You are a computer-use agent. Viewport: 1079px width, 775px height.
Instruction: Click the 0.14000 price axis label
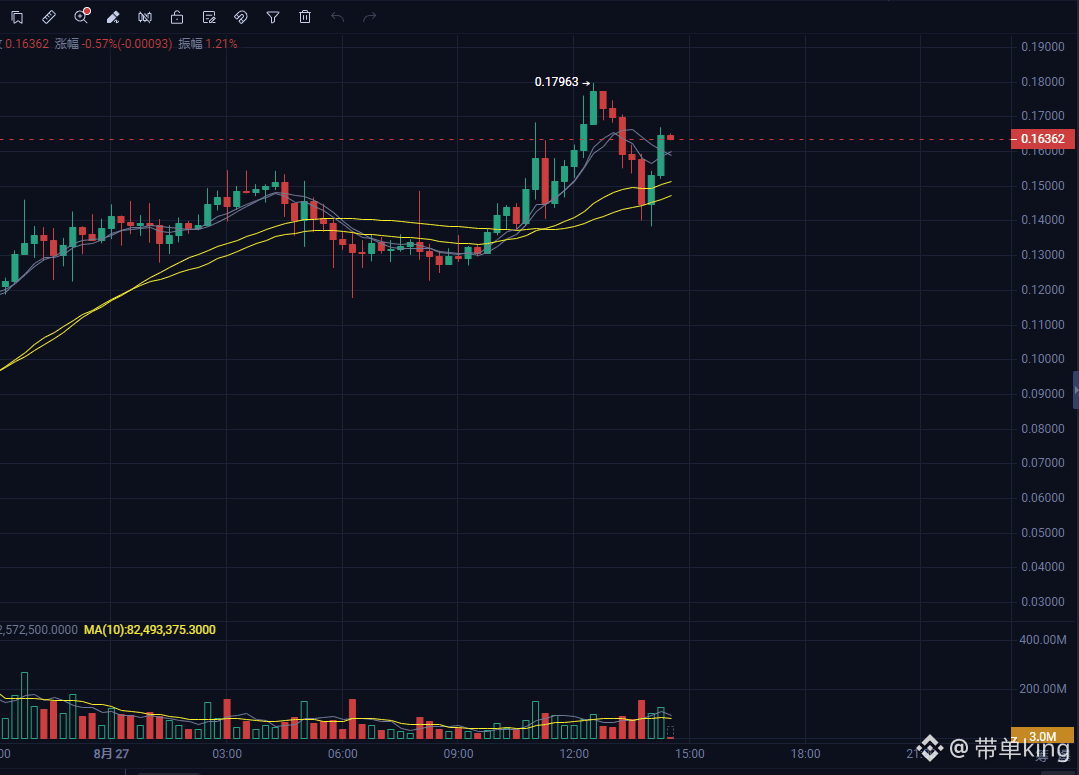[1043, 220]
